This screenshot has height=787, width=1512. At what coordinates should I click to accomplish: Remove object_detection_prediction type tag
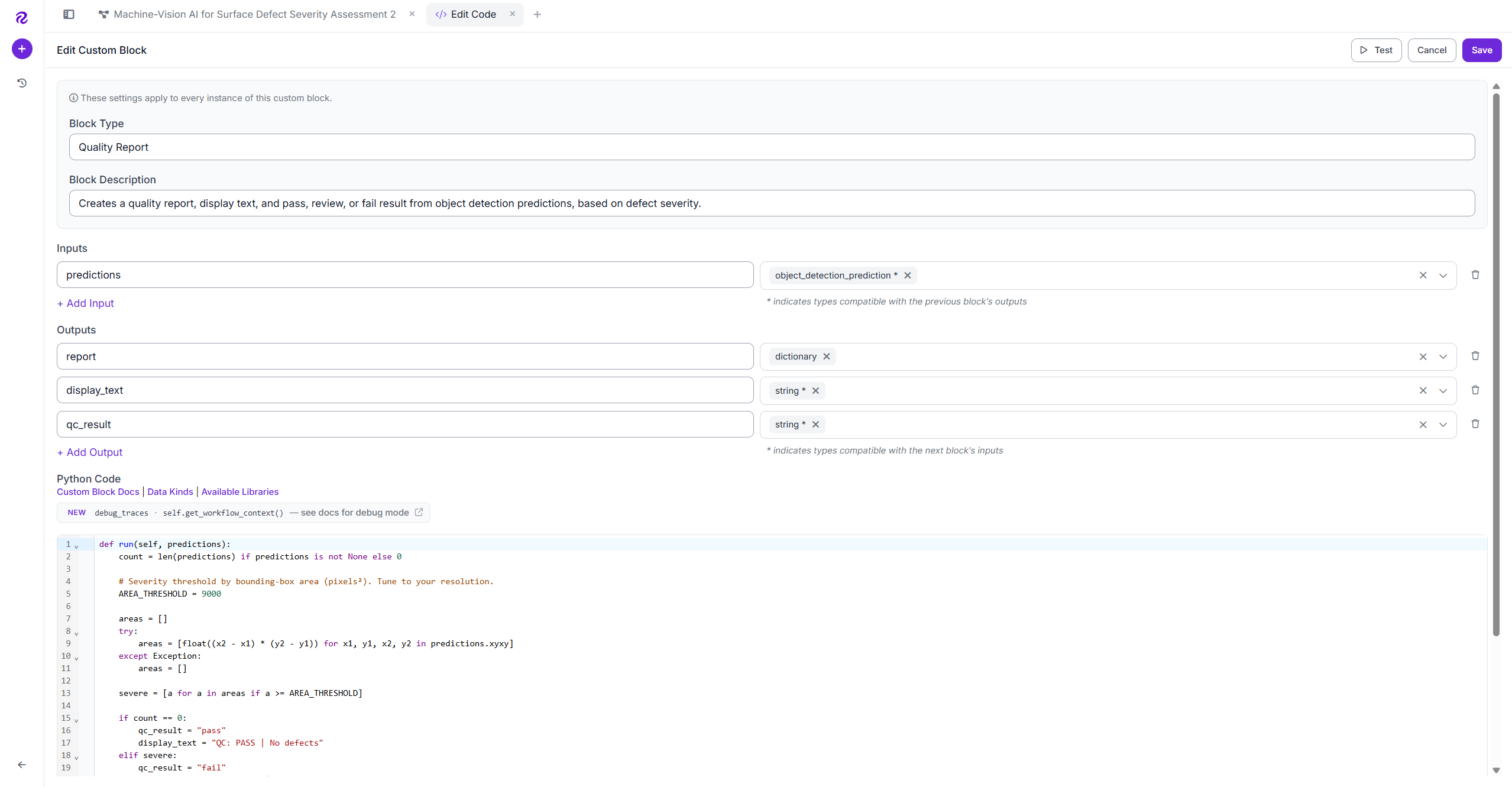(908, 276)
